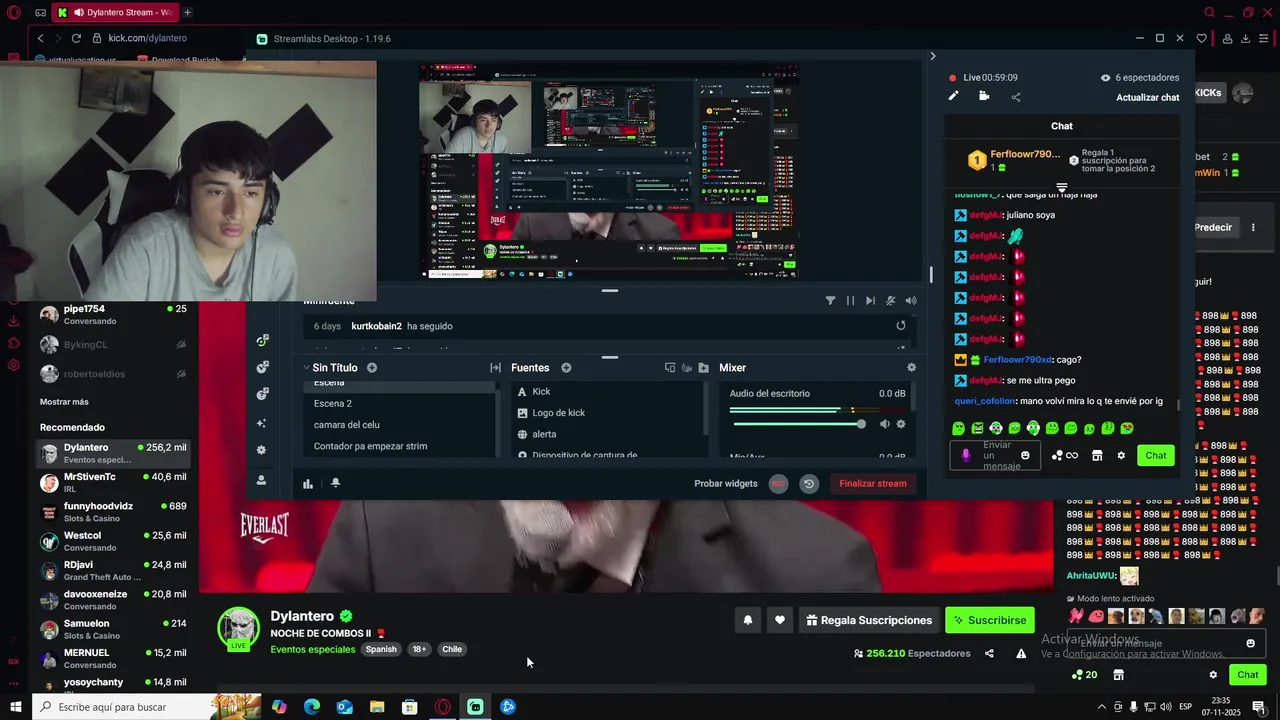
Task: Click Kick page Chat send button
Action: [1247, 675]
